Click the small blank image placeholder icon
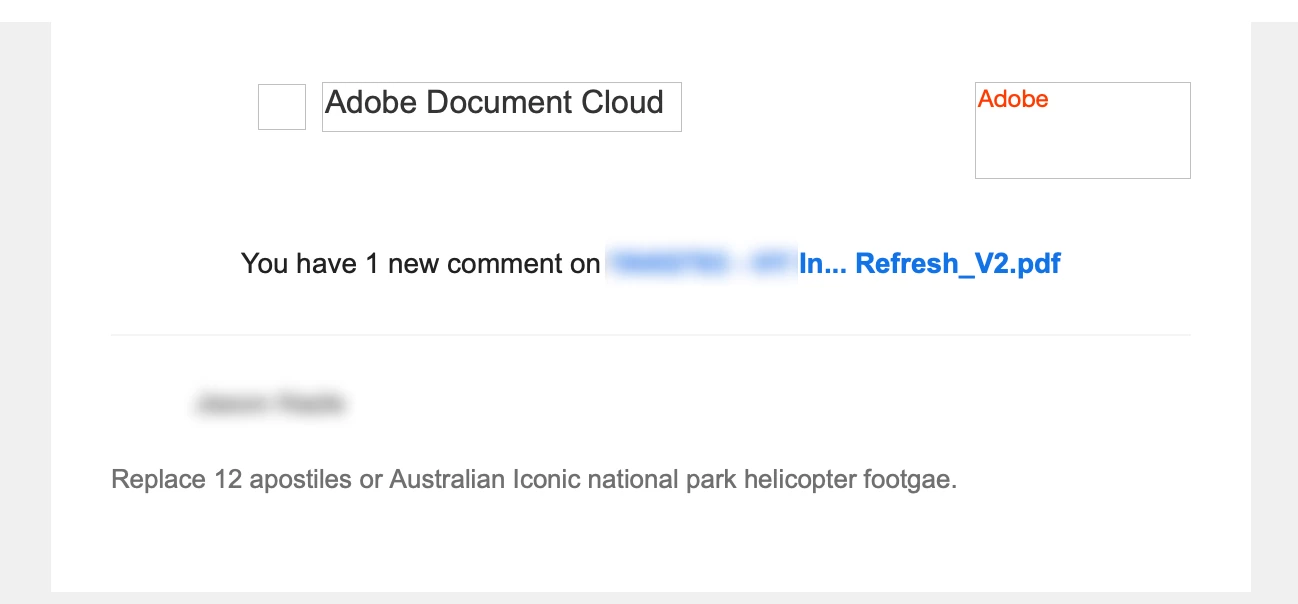1298x604 pixels. point(282,107)
